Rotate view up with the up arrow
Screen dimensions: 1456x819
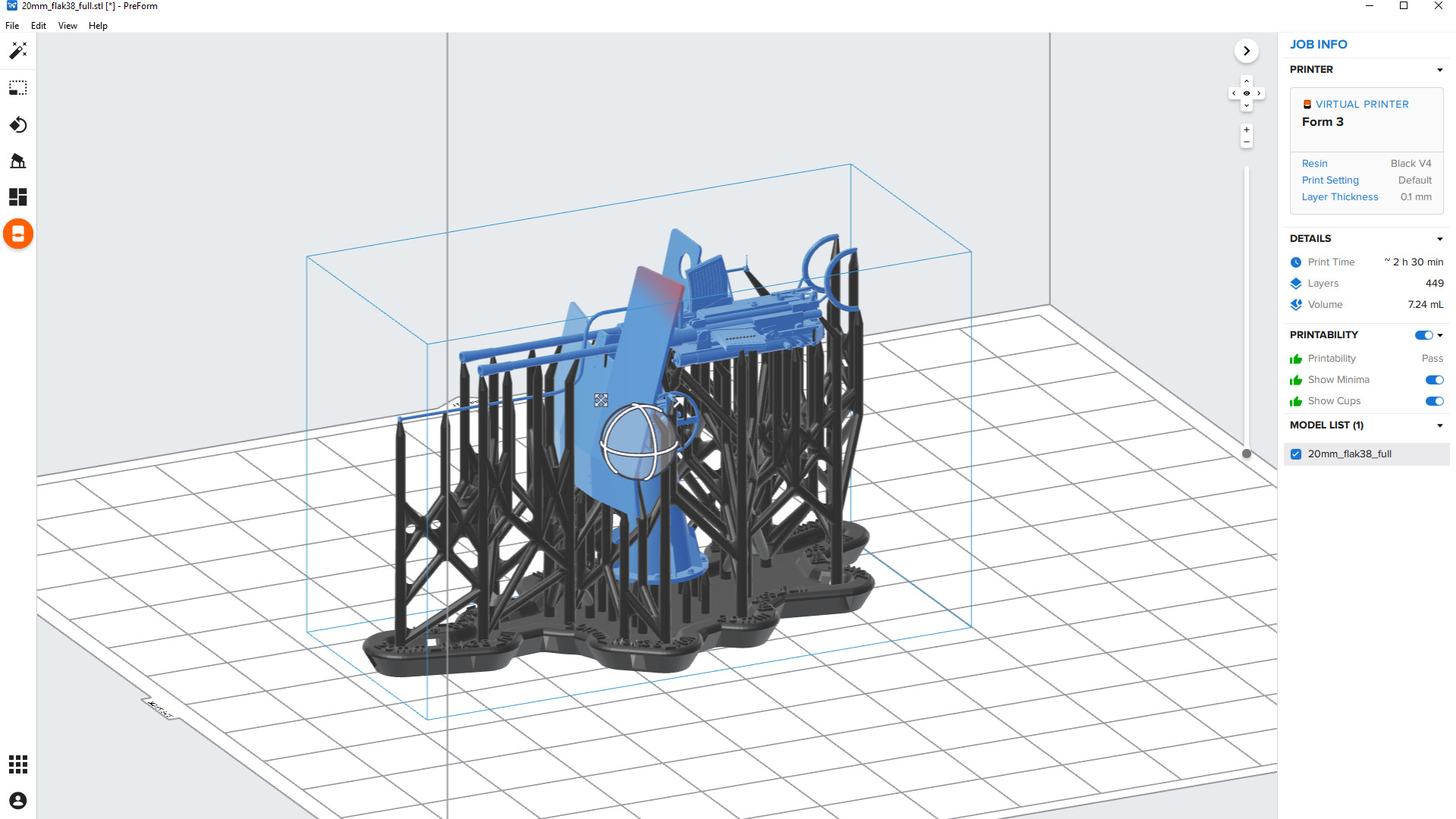tap(1247, 81)
